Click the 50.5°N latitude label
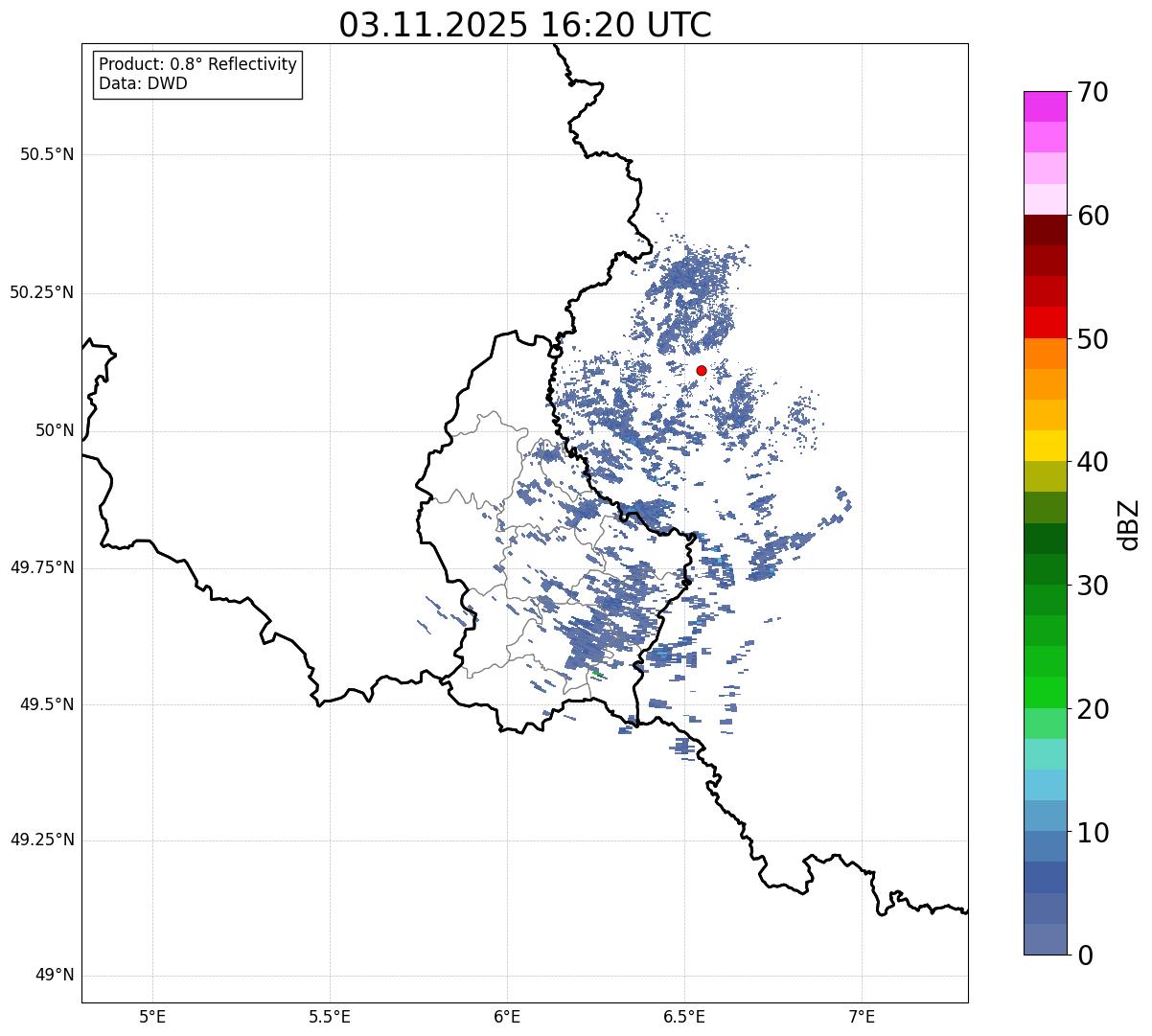1152x1036 pixels. click(x=47, y=154)
